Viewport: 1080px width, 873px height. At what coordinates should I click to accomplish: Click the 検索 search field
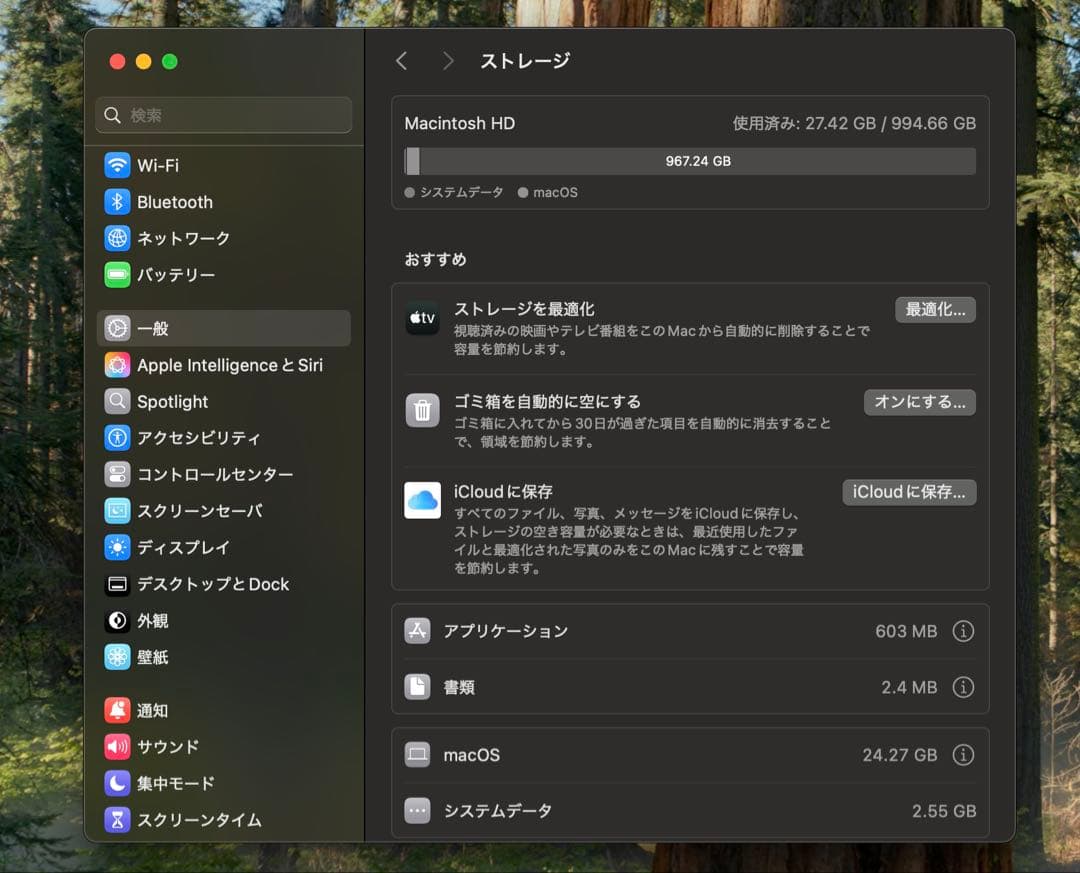pyautogui.click(x=224, y=115)
